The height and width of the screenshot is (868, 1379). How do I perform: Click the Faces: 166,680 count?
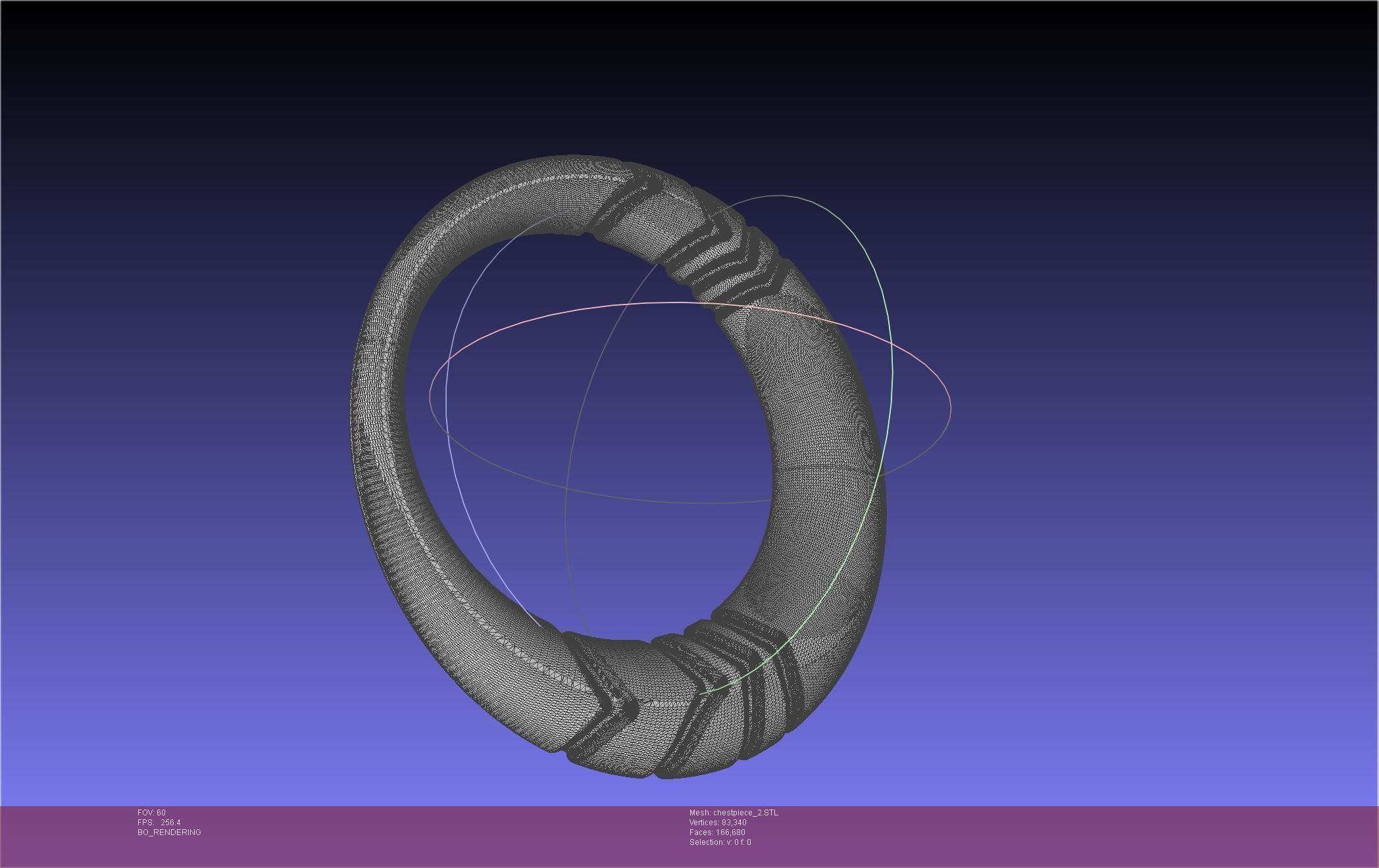(x=716, y=832)
